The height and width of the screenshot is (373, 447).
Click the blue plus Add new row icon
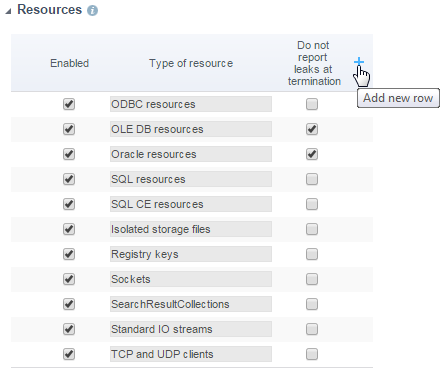[x=359, y=62]
